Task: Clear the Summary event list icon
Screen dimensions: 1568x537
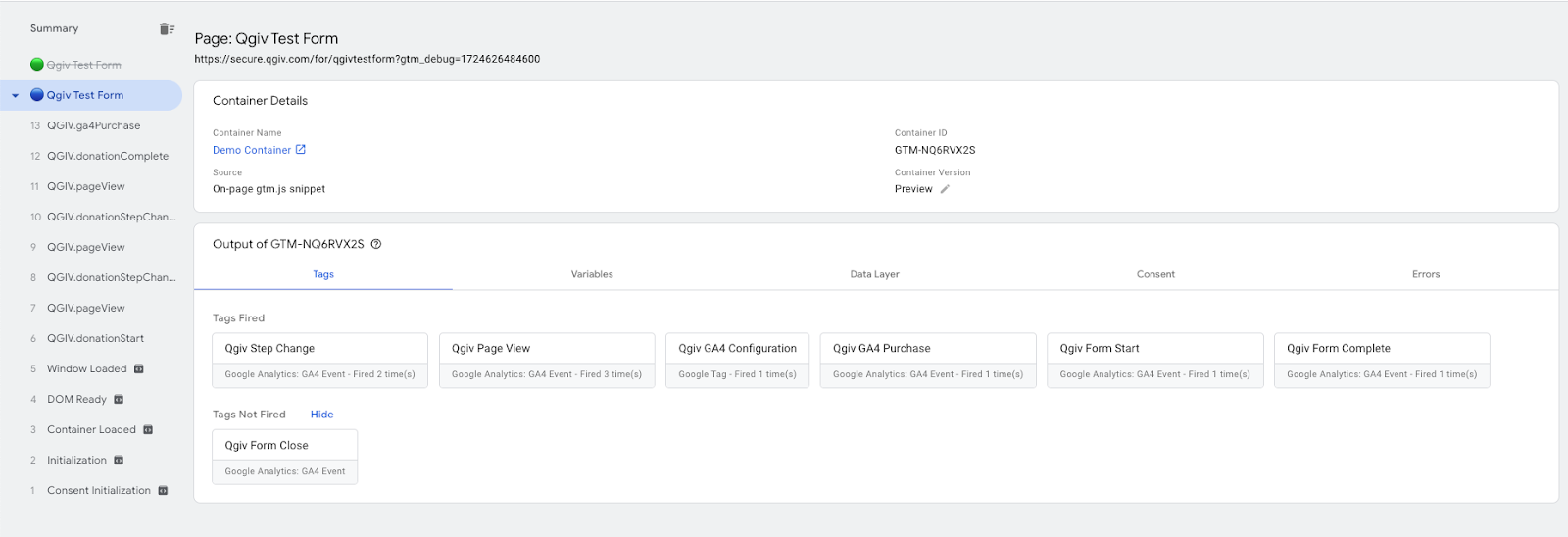Action: coord(167,28)
